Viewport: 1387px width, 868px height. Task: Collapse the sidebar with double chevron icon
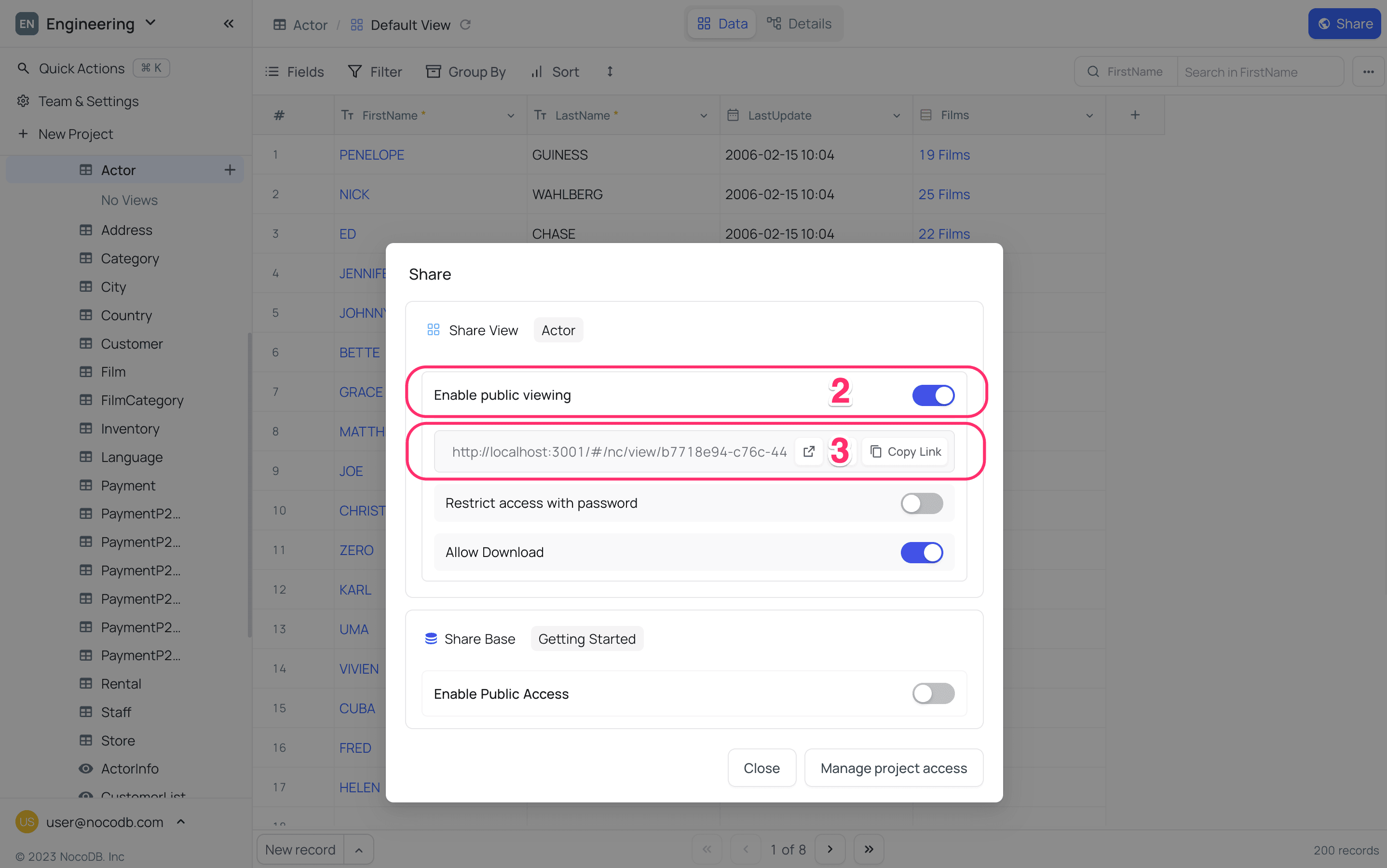click(229, 24)
